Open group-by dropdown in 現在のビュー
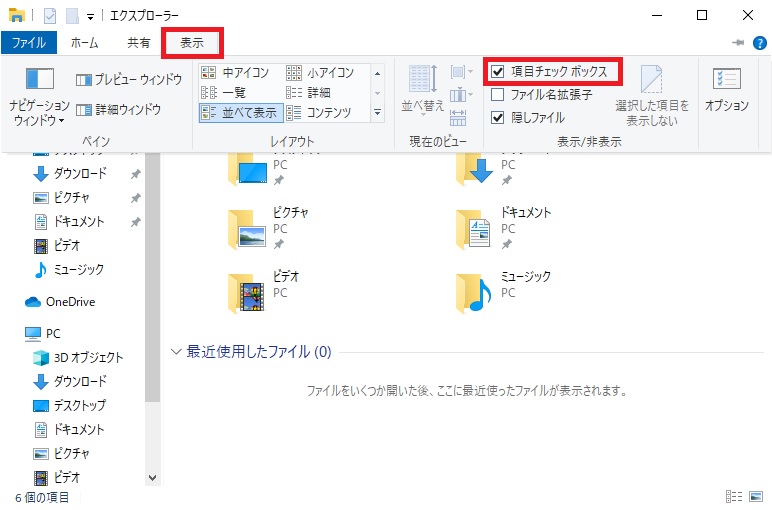 [461, 72]
